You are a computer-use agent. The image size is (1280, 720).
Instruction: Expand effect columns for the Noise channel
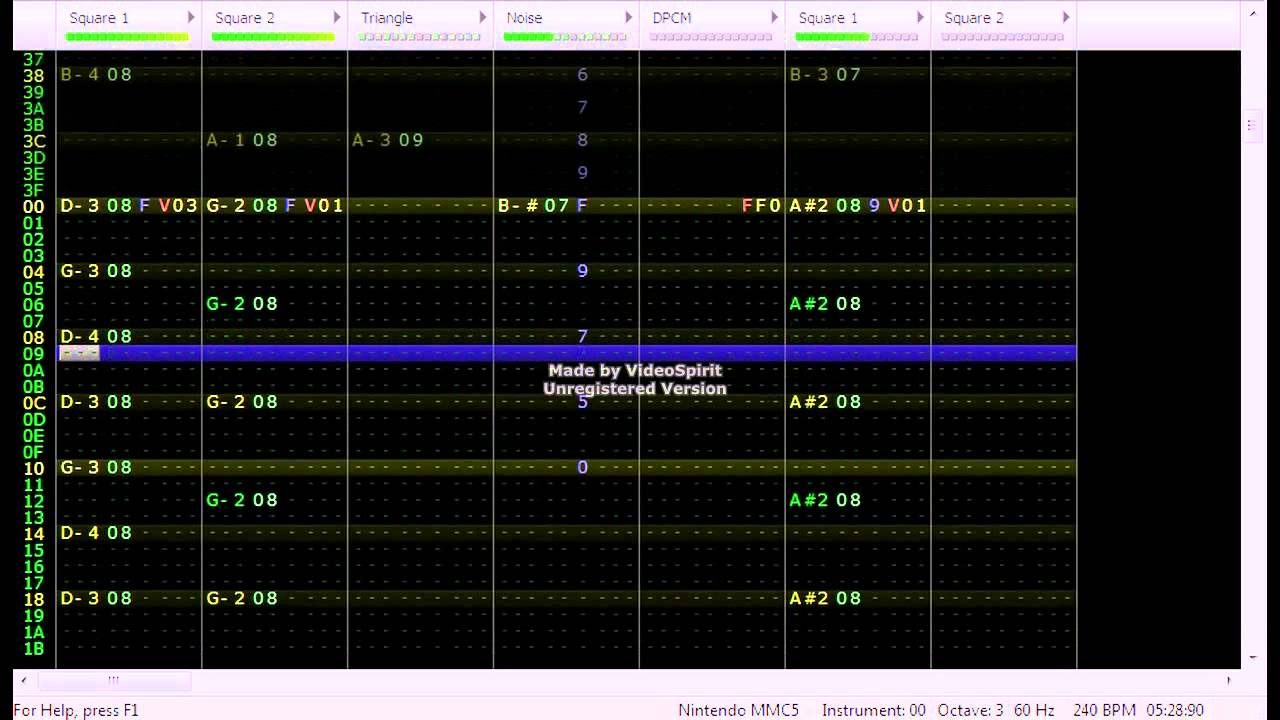coord(629,18)
